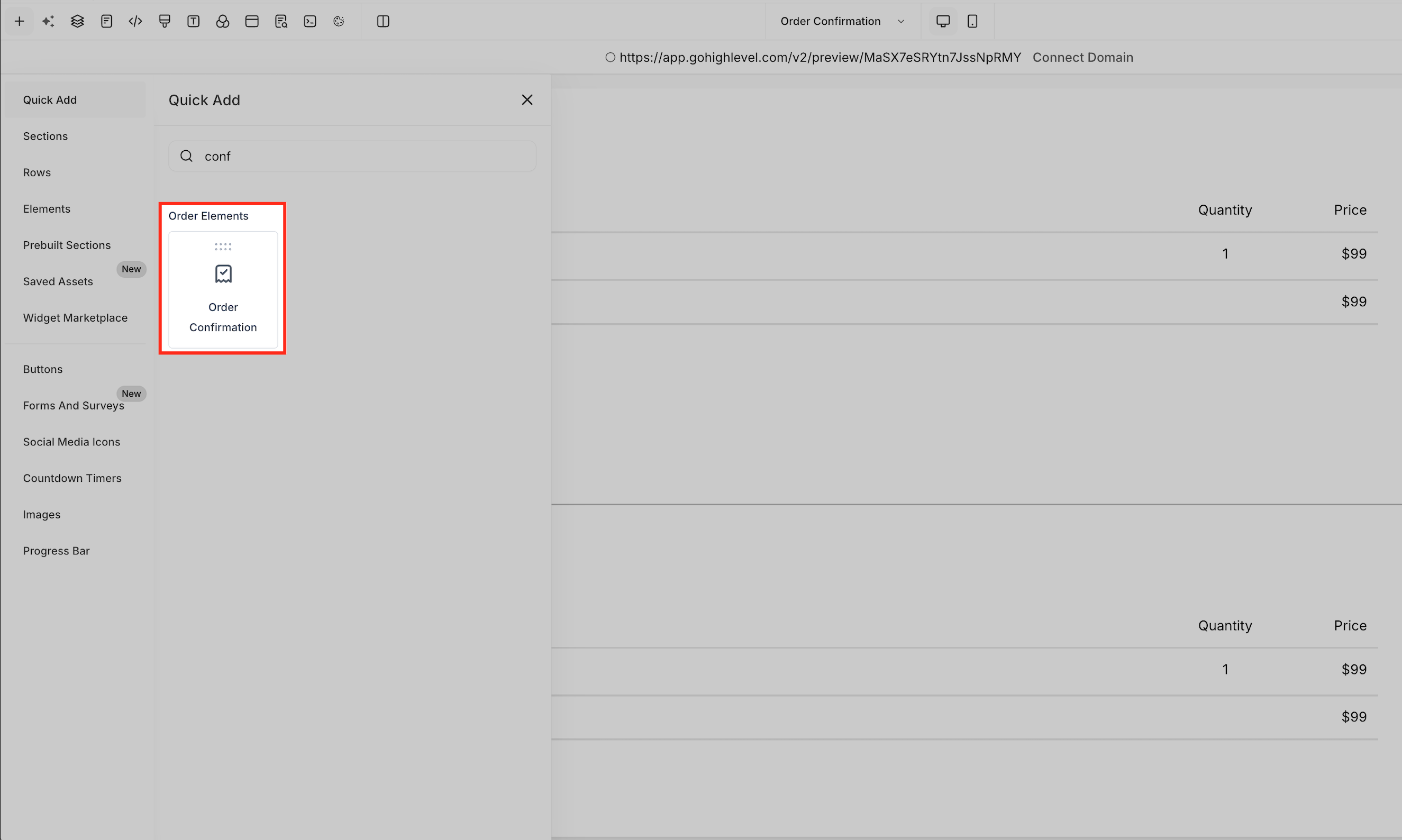Open the layers stack icon
The height and width of the screenshot is (840, 1402).
78,22
